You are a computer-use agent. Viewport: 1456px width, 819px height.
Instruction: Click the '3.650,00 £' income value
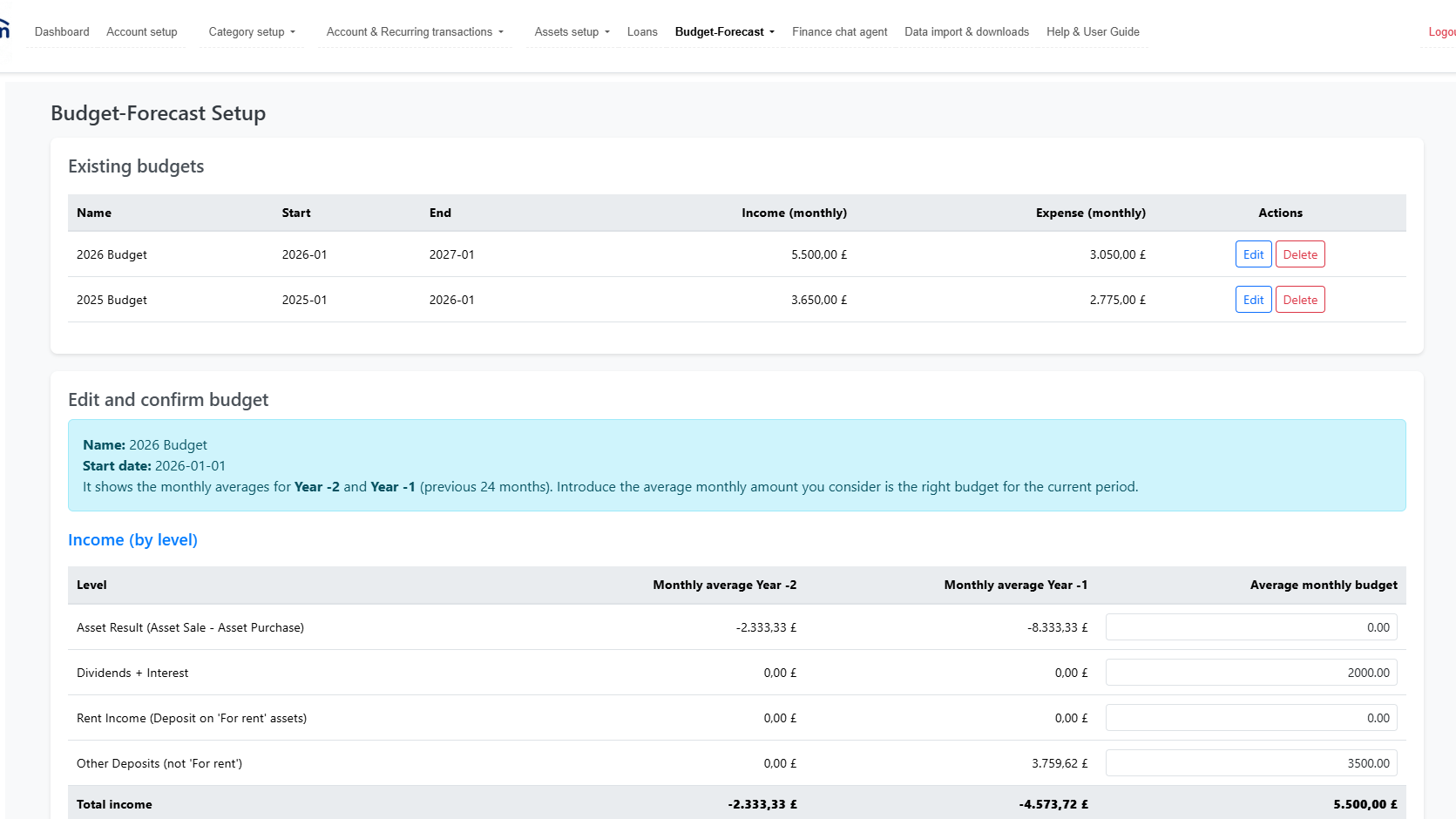(819, 300)
